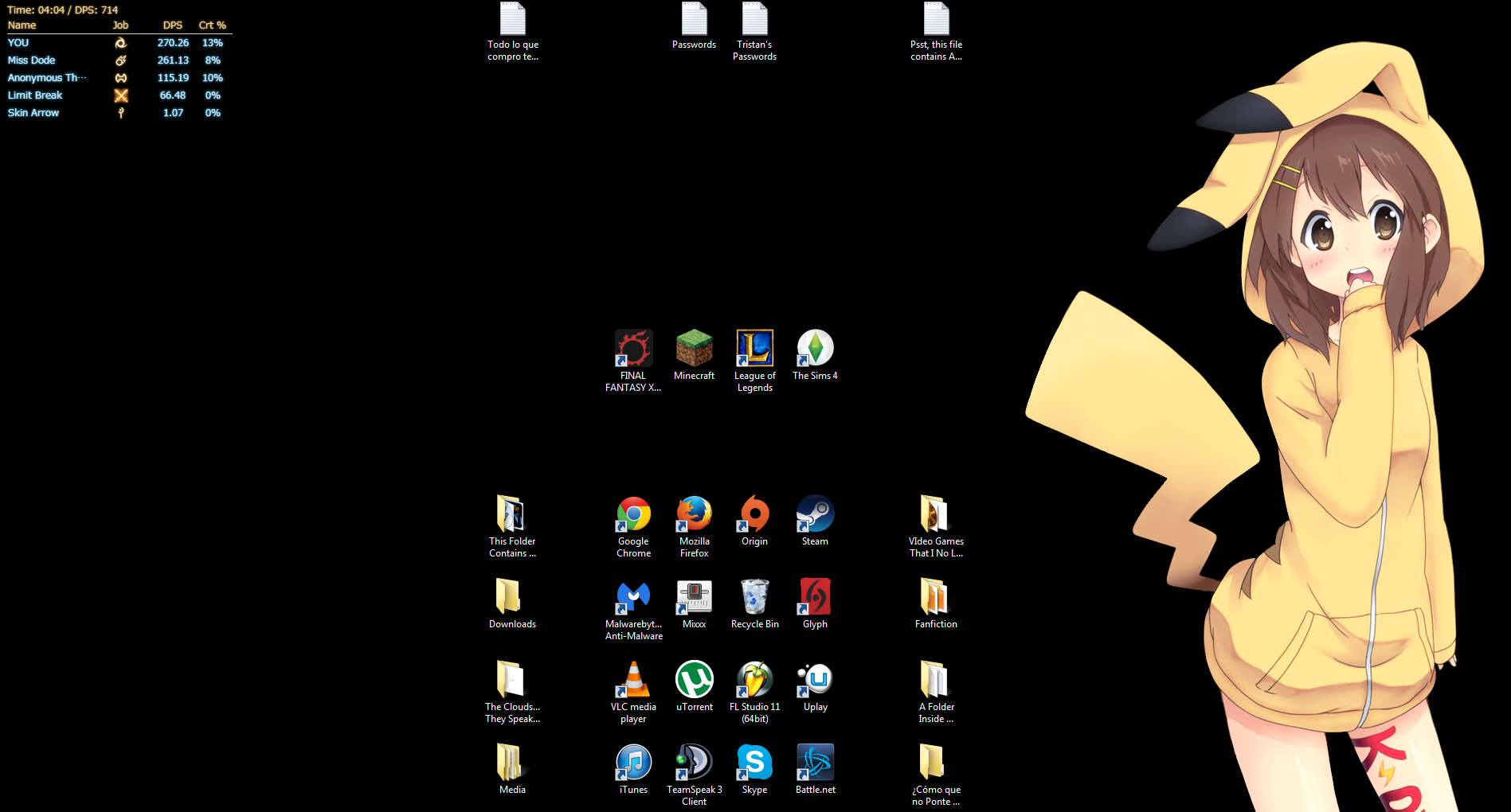Select 'Psst, this file contains A...' file
1511x812 pixels.
tap(936, 31)
